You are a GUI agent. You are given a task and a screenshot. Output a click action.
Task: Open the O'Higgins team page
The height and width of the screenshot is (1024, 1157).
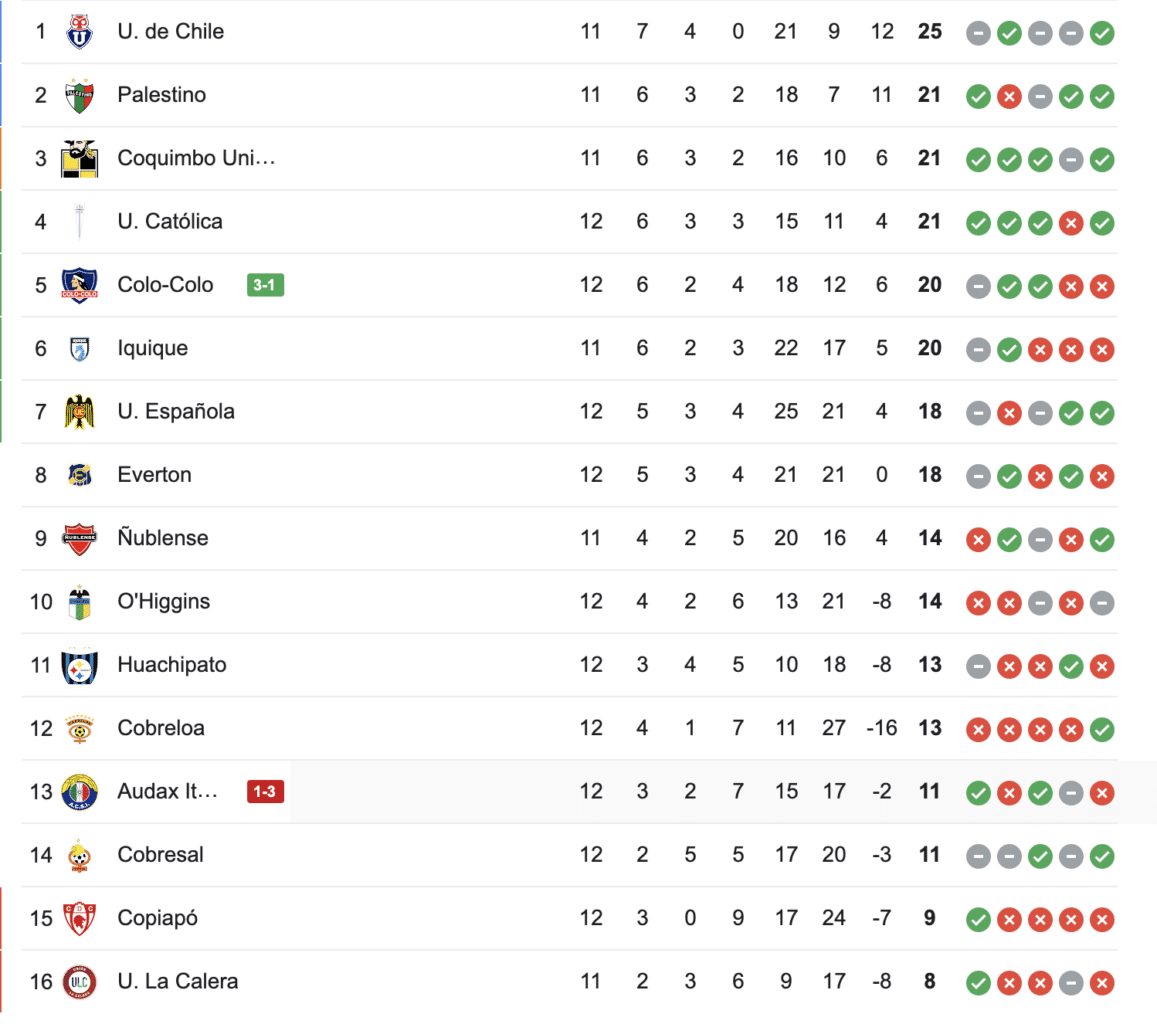[x=164, y=602]
